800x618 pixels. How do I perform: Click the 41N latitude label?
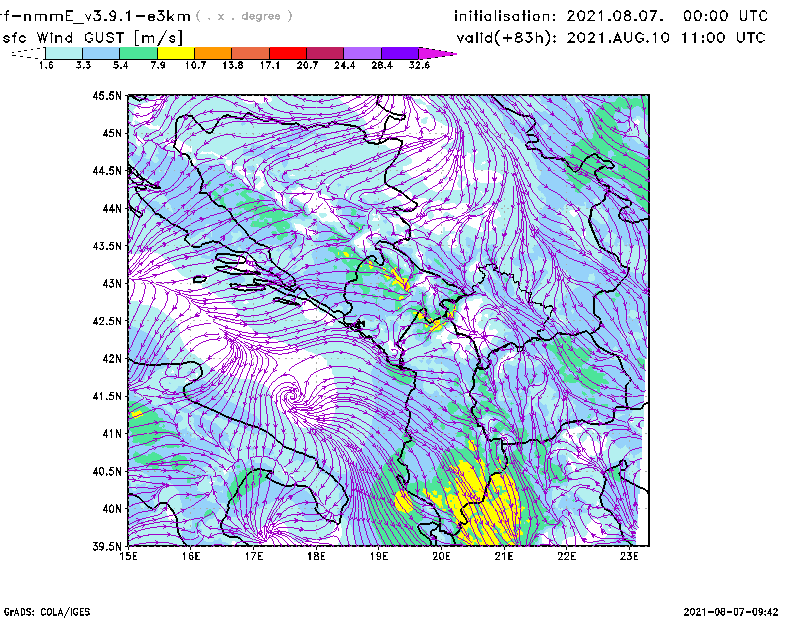tap(112, 434)
